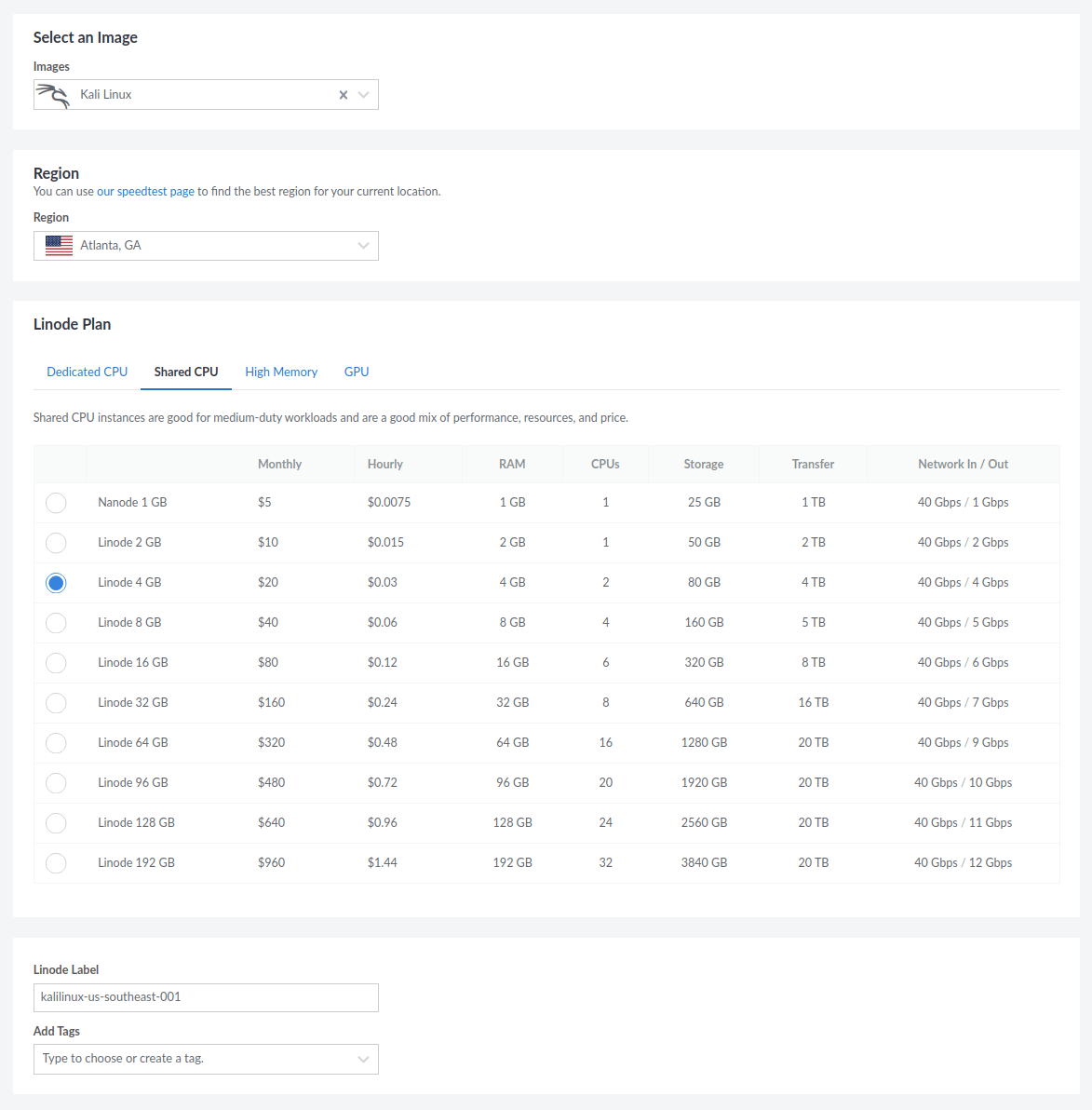Select the Linode 8 GB radio button
Screen dimensions: 1092x1110
[56, 623]
